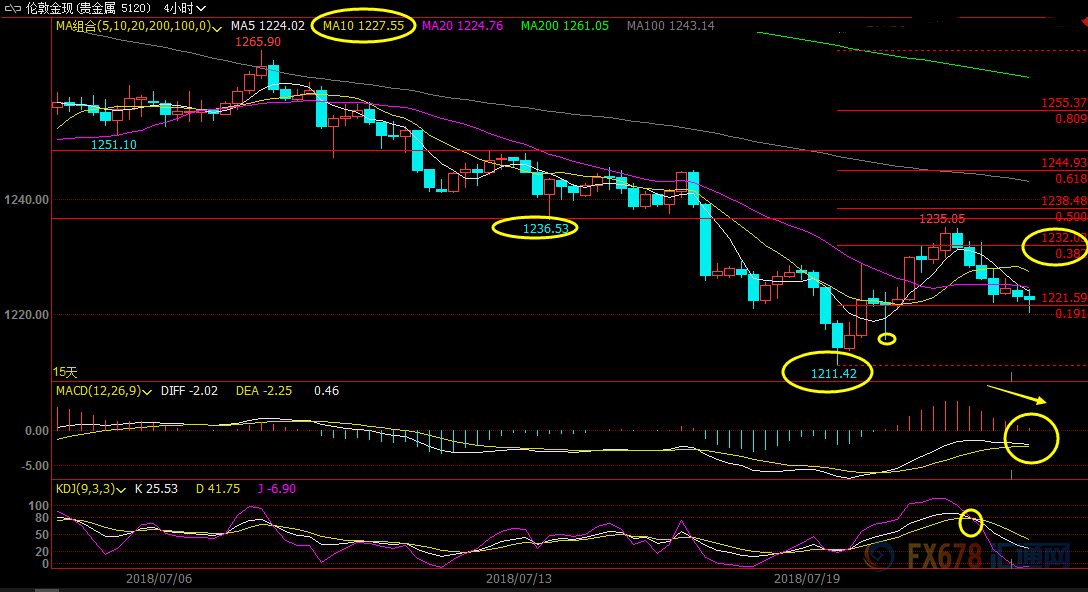Select the MA5 1224.02 legend value
The width and height of the screenshot is (1088, 592).
[268, 26]
